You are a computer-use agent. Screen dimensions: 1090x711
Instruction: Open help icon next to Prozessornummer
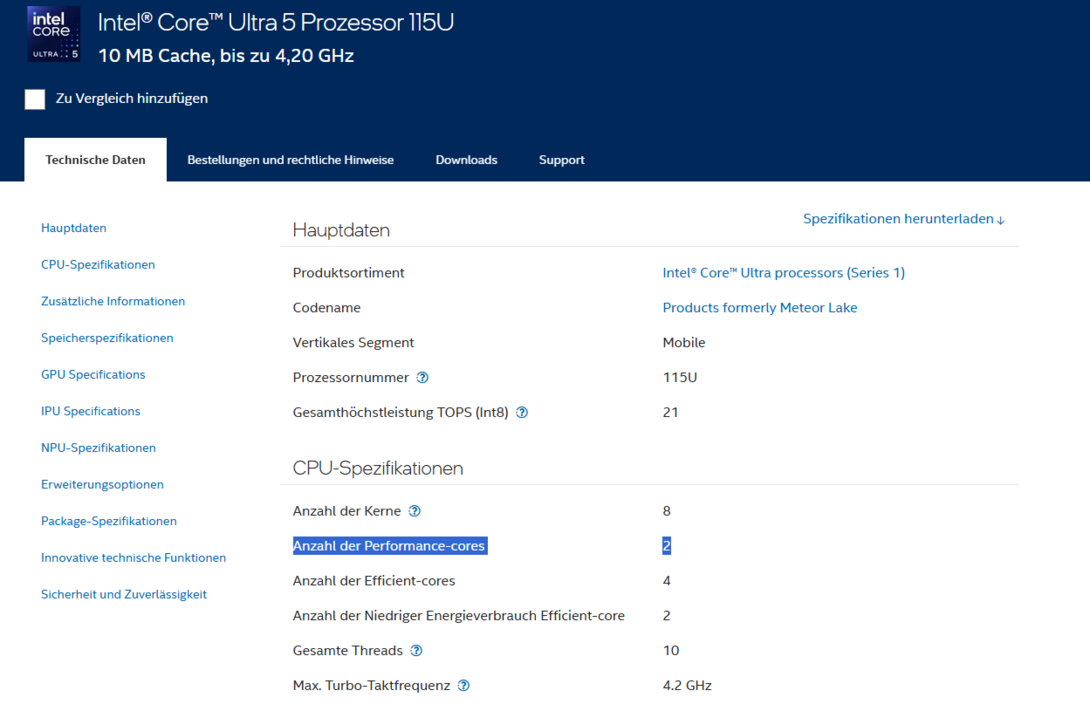tap(423, 377)
